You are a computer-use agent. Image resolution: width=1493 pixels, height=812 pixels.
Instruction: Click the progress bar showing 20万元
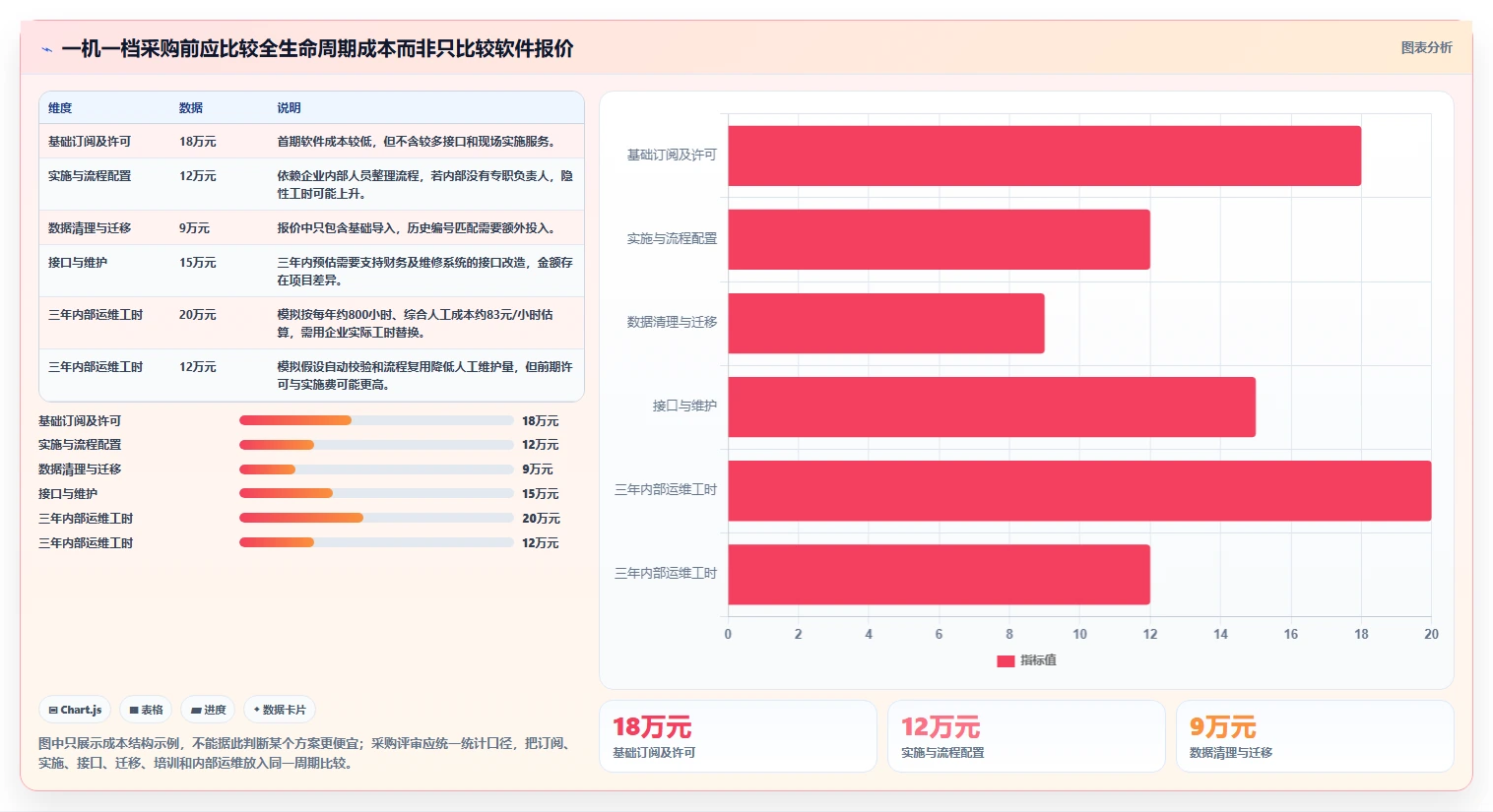tap(376, 518)
